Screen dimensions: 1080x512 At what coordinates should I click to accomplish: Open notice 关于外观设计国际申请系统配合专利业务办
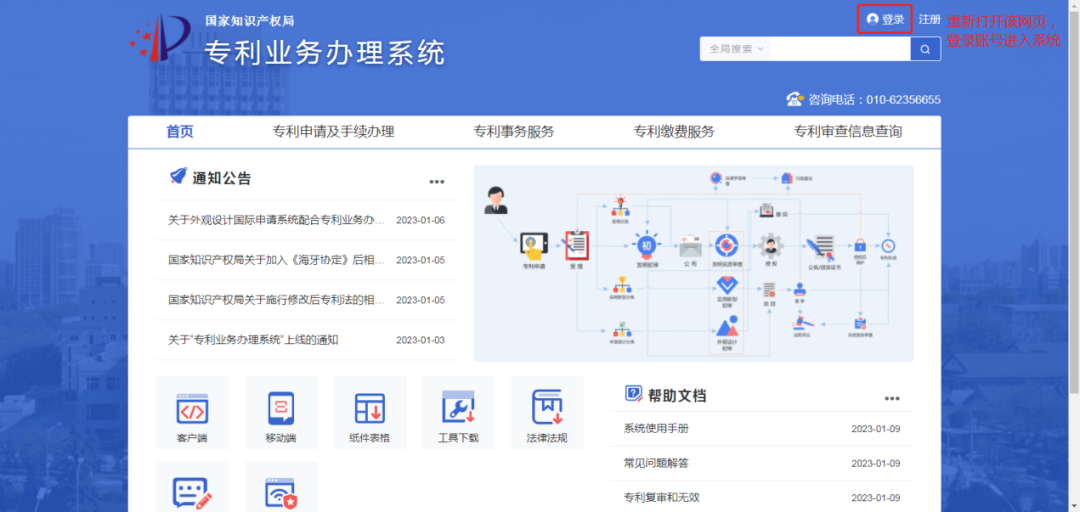pos(276,221)
